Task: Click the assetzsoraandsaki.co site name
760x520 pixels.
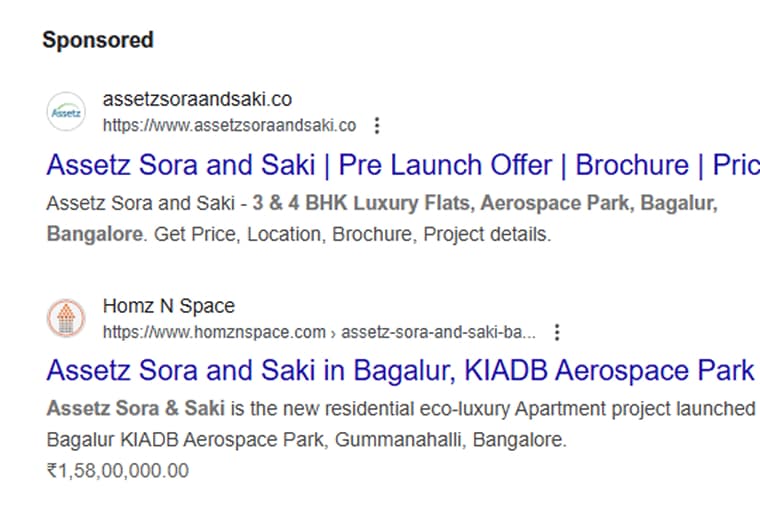Action: 197,99
